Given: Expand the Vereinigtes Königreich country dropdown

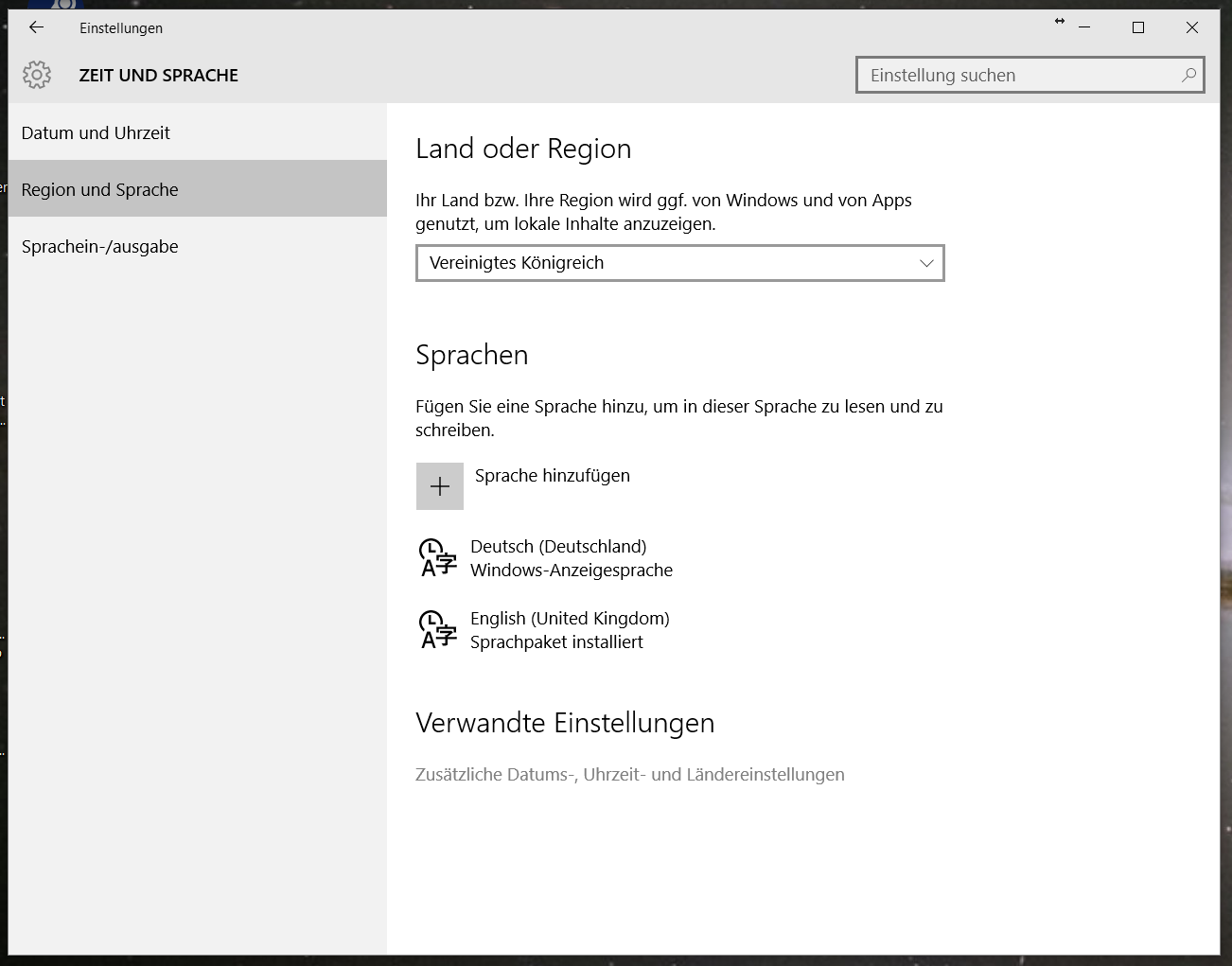Looking at the screenshot, I should (x=680, y=263).
